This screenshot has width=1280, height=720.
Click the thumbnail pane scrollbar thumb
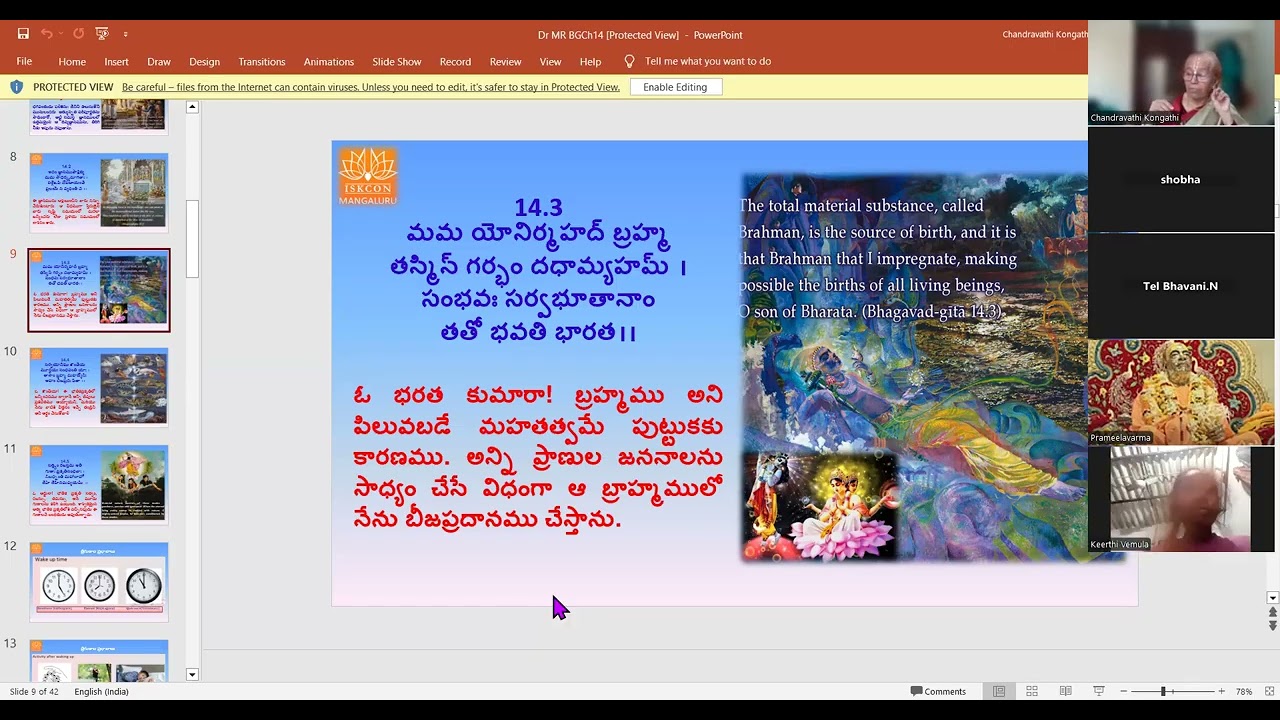(192, 238)
